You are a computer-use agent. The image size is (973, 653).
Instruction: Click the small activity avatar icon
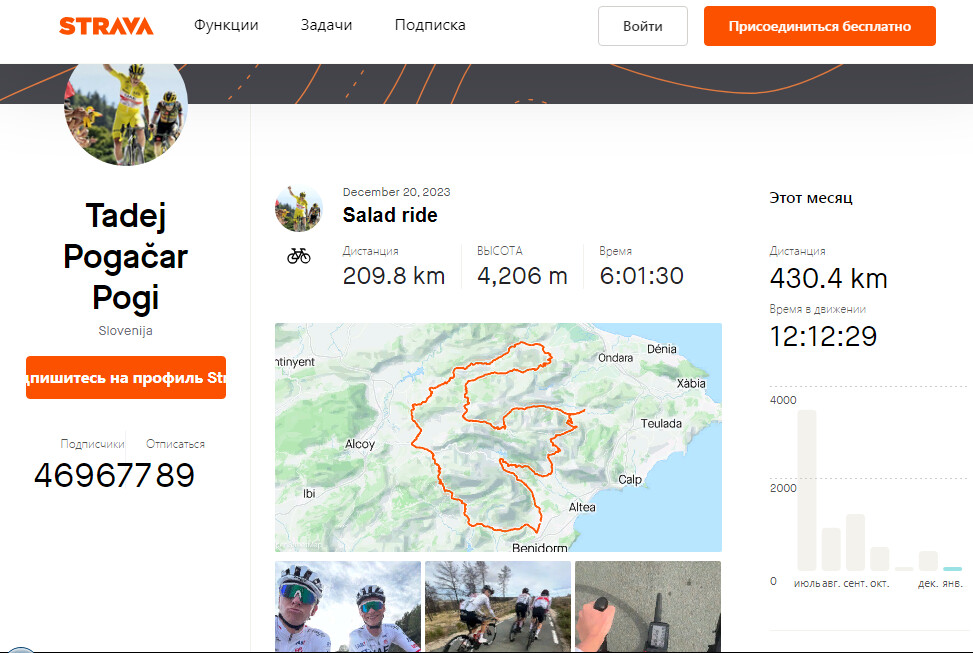(298, 208)
